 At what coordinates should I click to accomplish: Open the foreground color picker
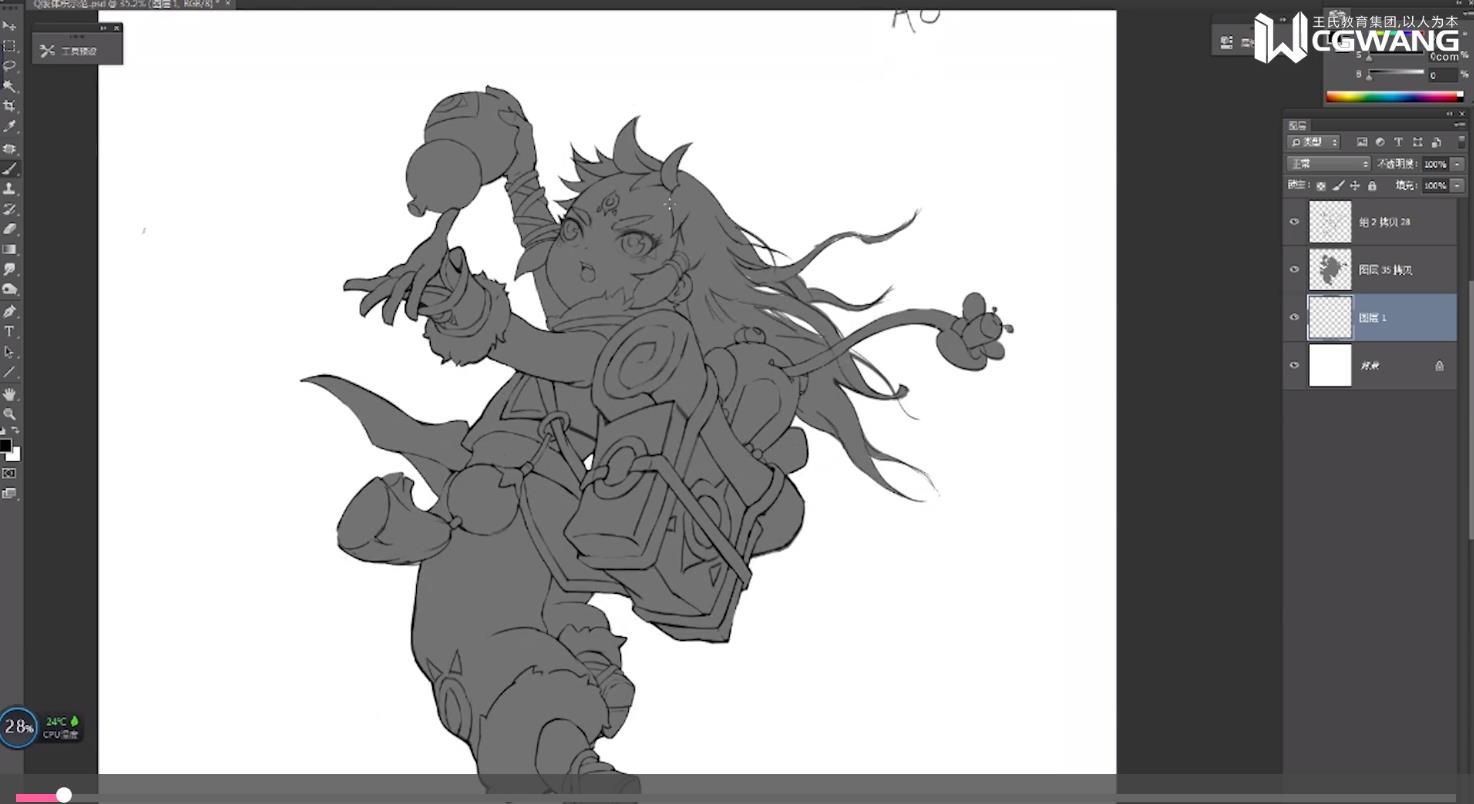coord(5,446)
